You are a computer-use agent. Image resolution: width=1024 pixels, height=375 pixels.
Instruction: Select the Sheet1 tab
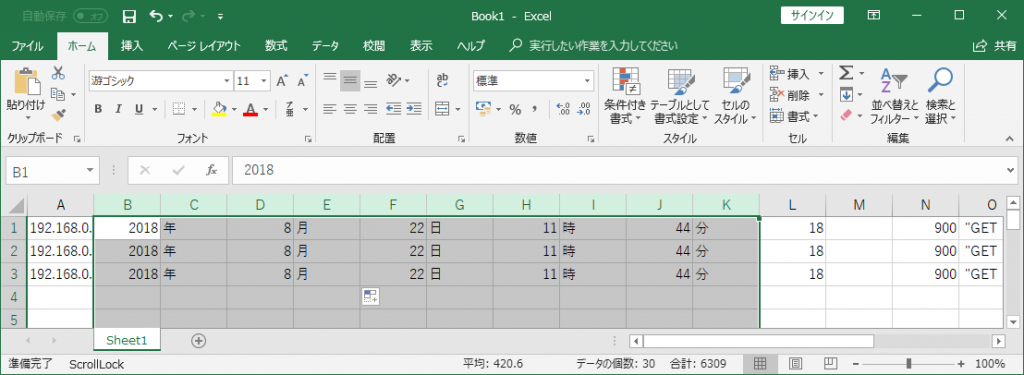point(127,340)
